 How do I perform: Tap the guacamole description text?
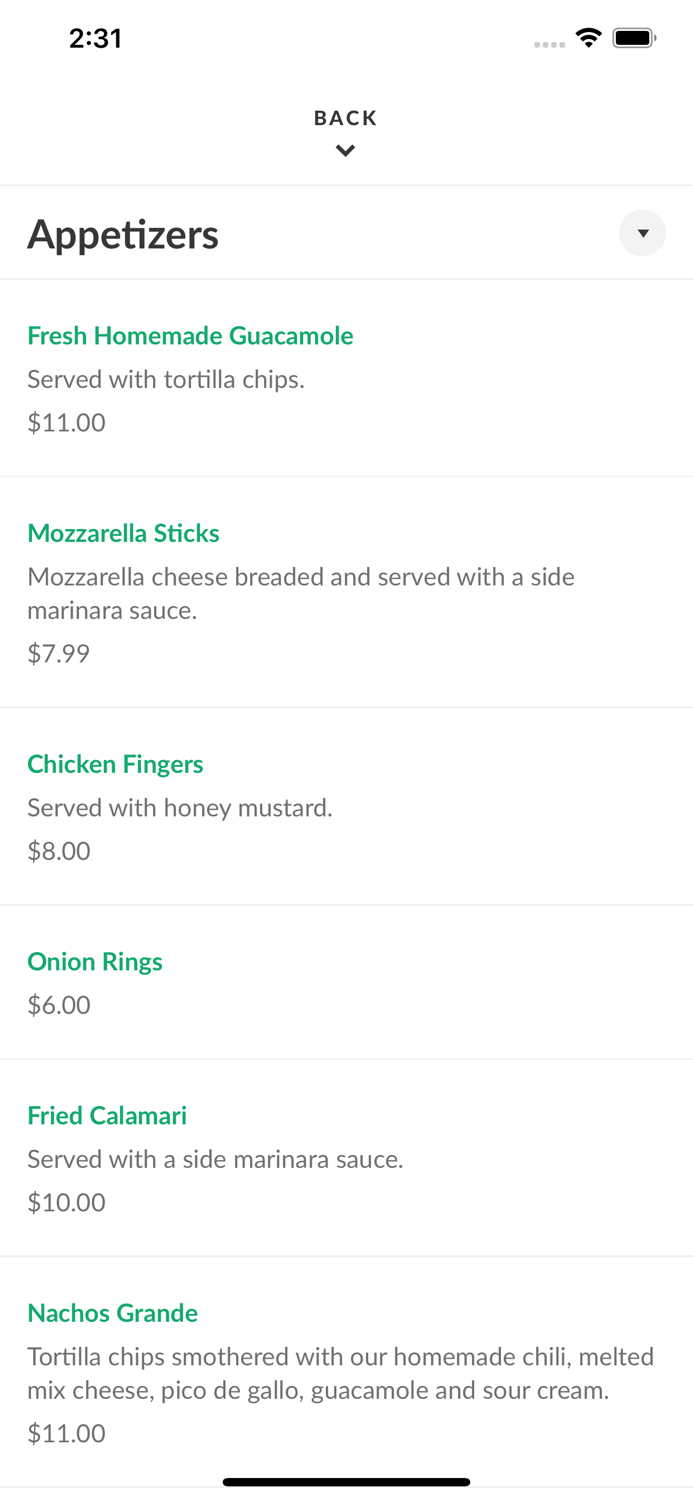pos(166,379)
